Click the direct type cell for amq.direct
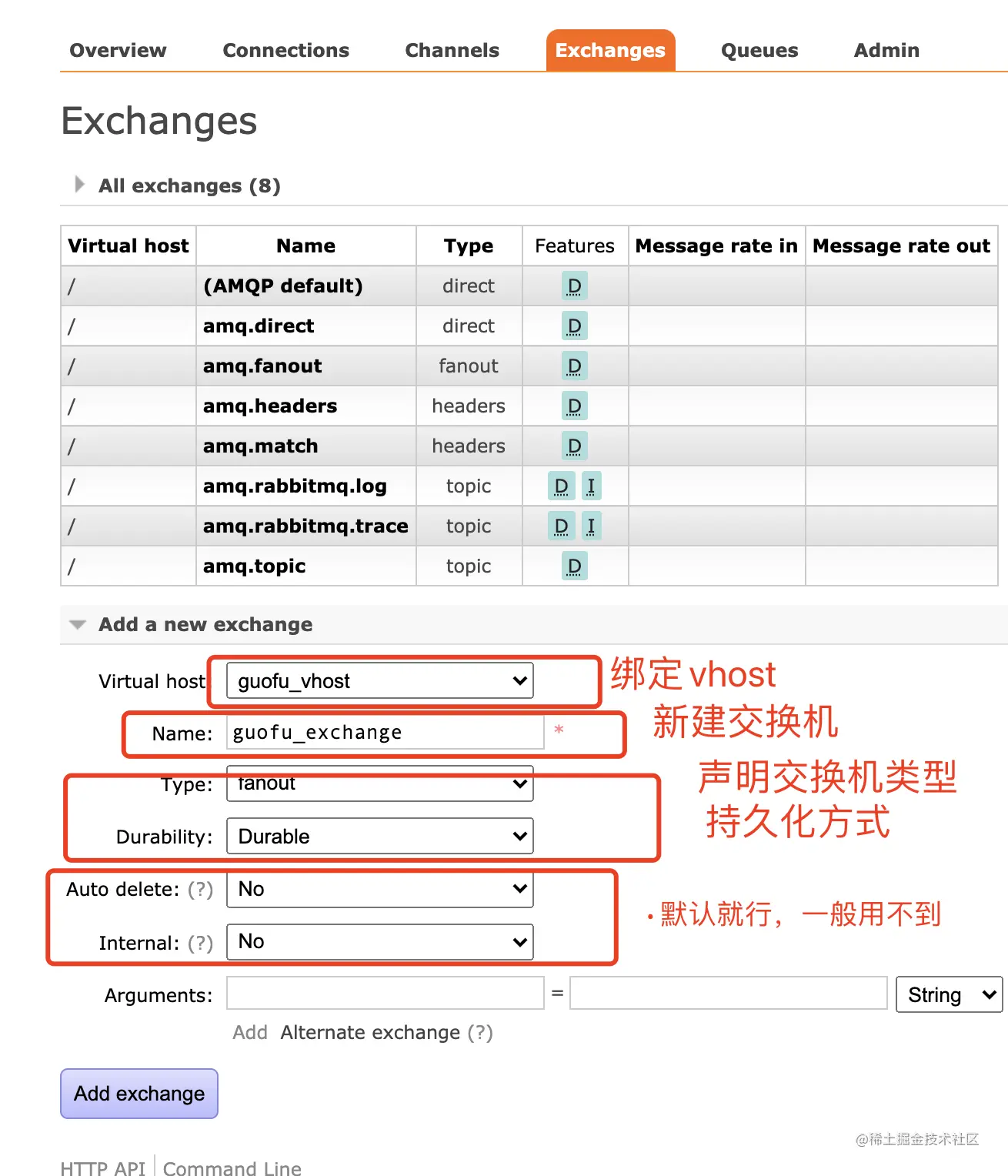The width and height of the screenshot is (1008, 1176). pos(469,326)
